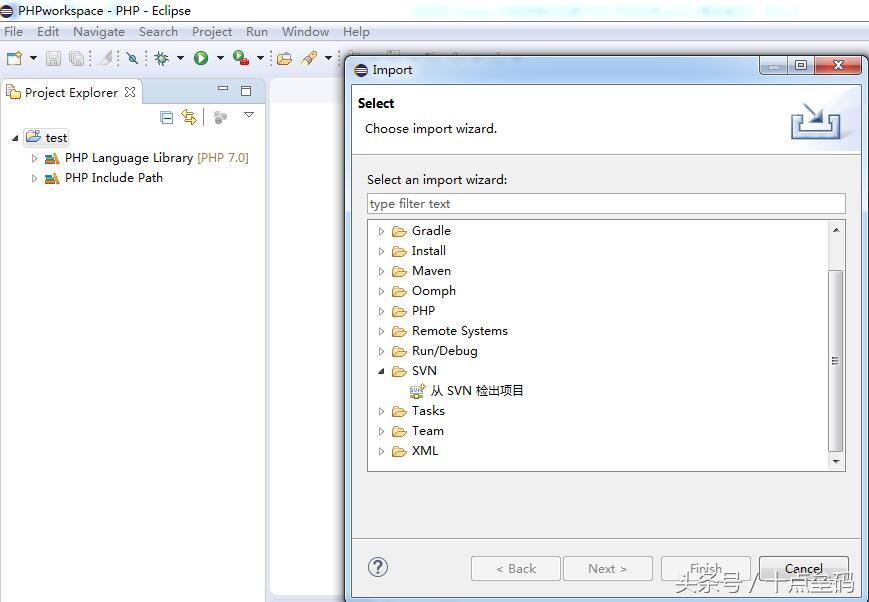Select the Debug icon in the toolbar
Viewport: 869px width, 602px height.
point(162,58)
